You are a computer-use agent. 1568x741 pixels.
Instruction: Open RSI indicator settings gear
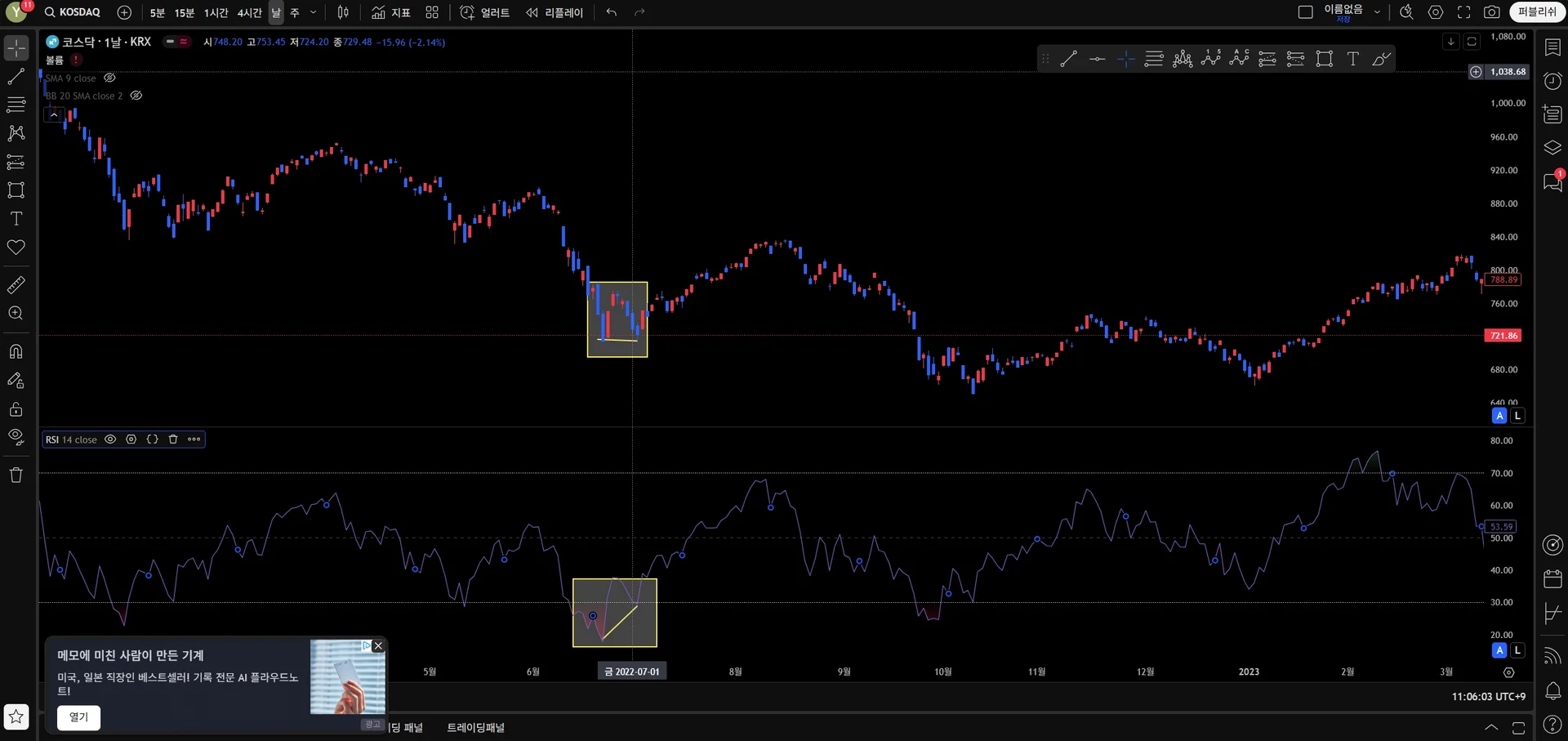tap(131, 440)
